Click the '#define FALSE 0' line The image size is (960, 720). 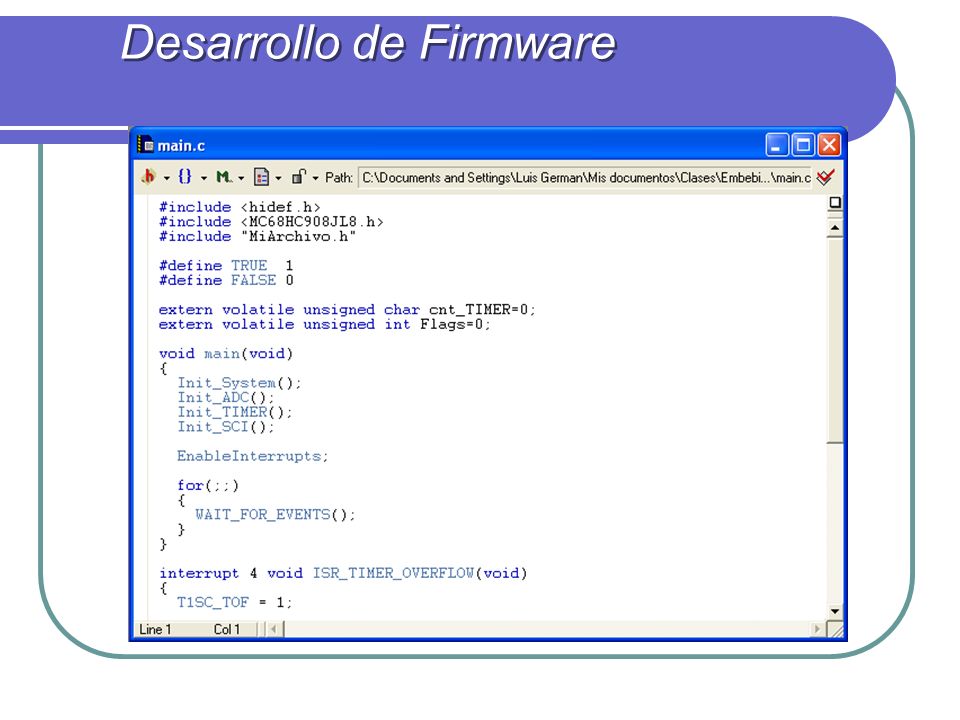(x=226, y=280)
